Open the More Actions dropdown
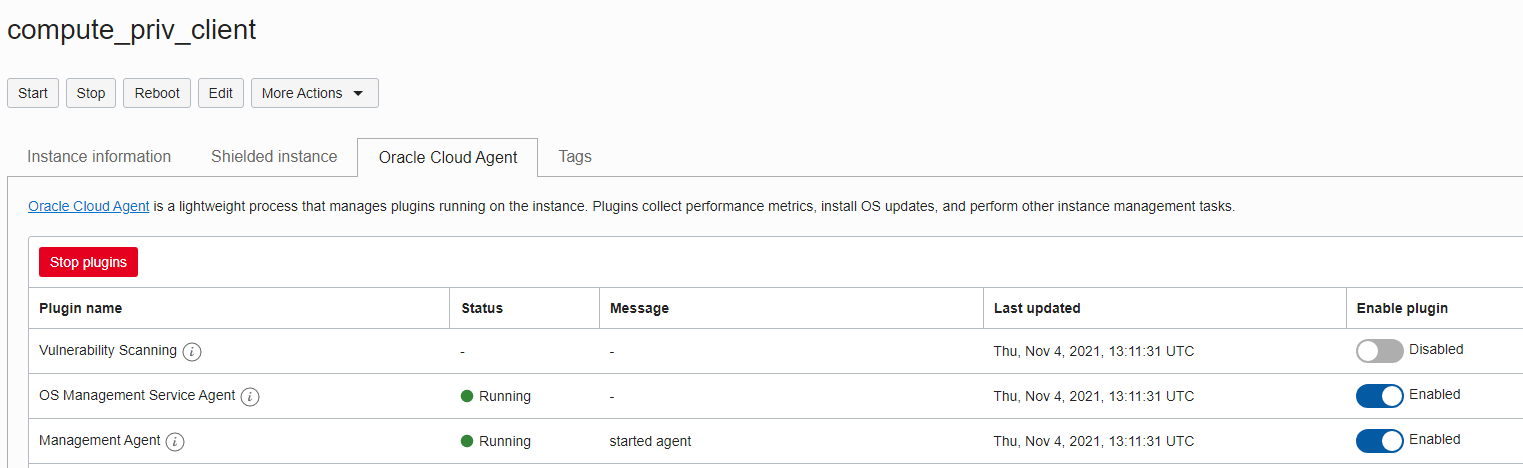This screenshot has height=468, width=1523. (314, 93)
